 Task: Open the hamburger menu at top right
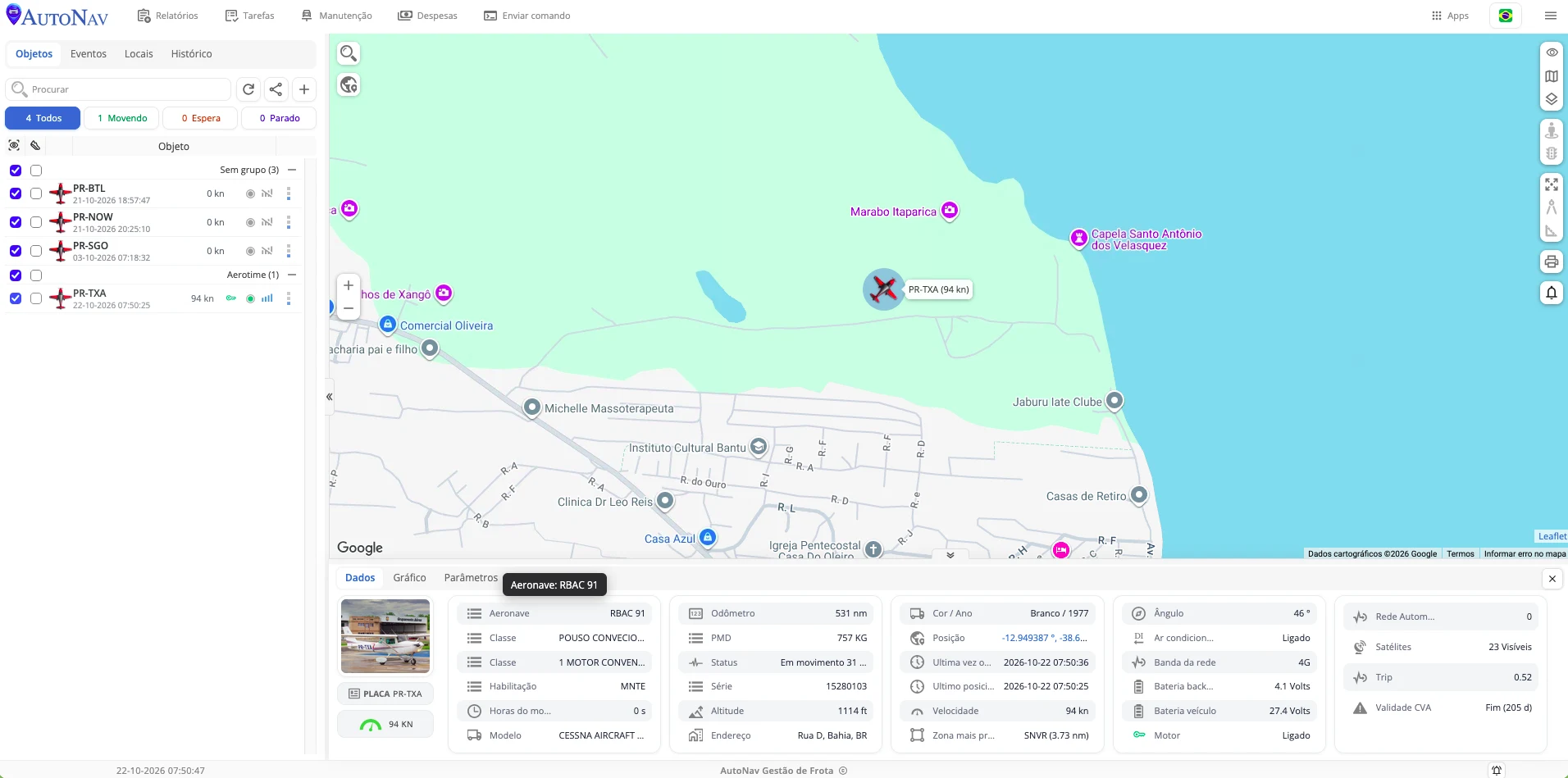[1550, 16]
